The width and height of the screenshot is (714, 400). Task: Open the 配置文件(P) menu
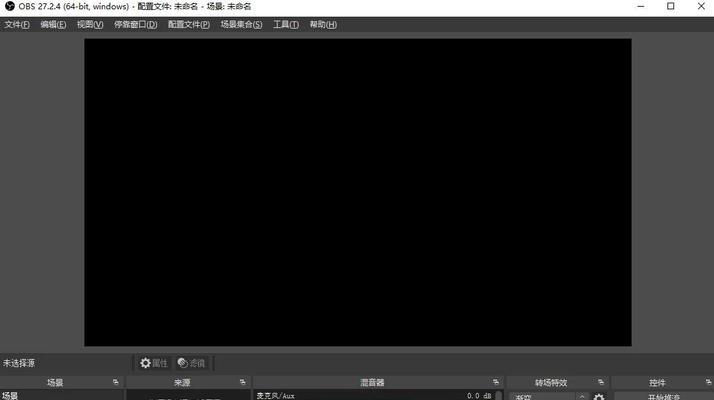coord(189,25)
